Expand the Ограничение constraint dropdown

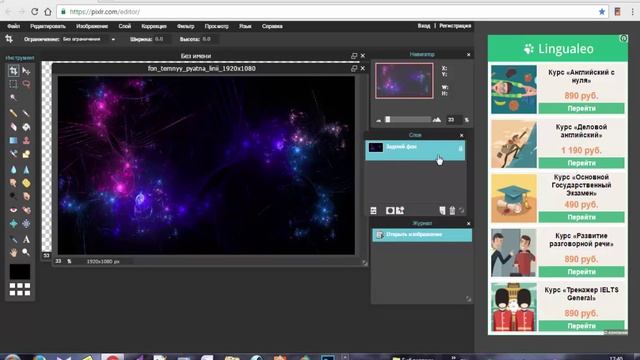click(x=89, y=39)
